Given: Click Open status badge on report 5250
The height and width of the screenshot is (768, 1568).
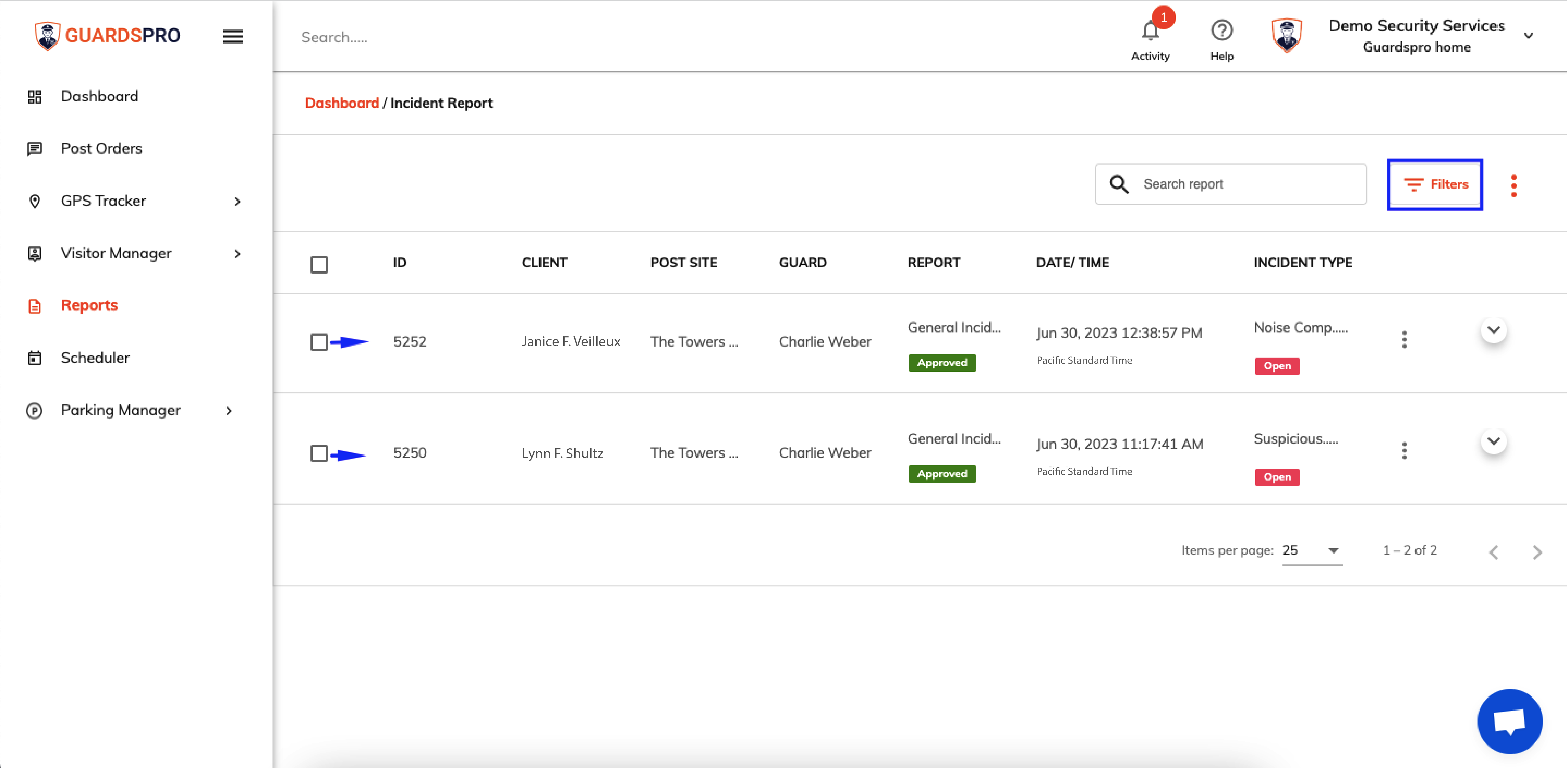Looking at the screenshot, I should 1276,477.
